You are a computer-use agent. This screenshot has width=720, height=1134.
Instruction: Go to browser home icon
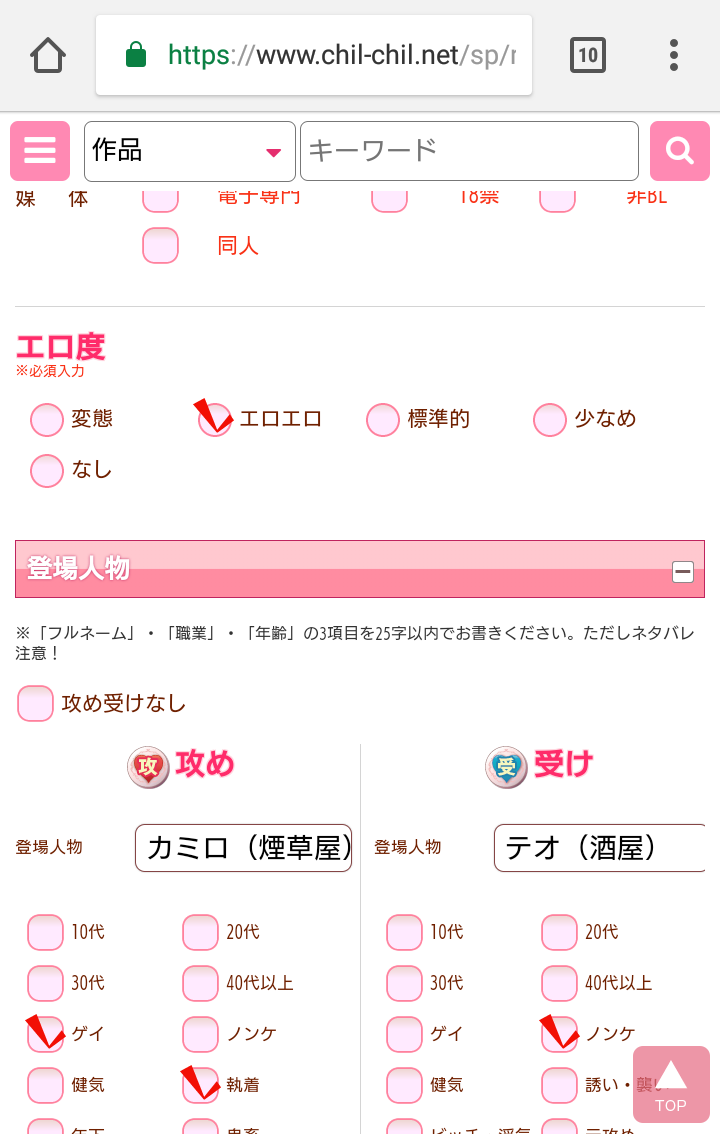click(48, 56)
